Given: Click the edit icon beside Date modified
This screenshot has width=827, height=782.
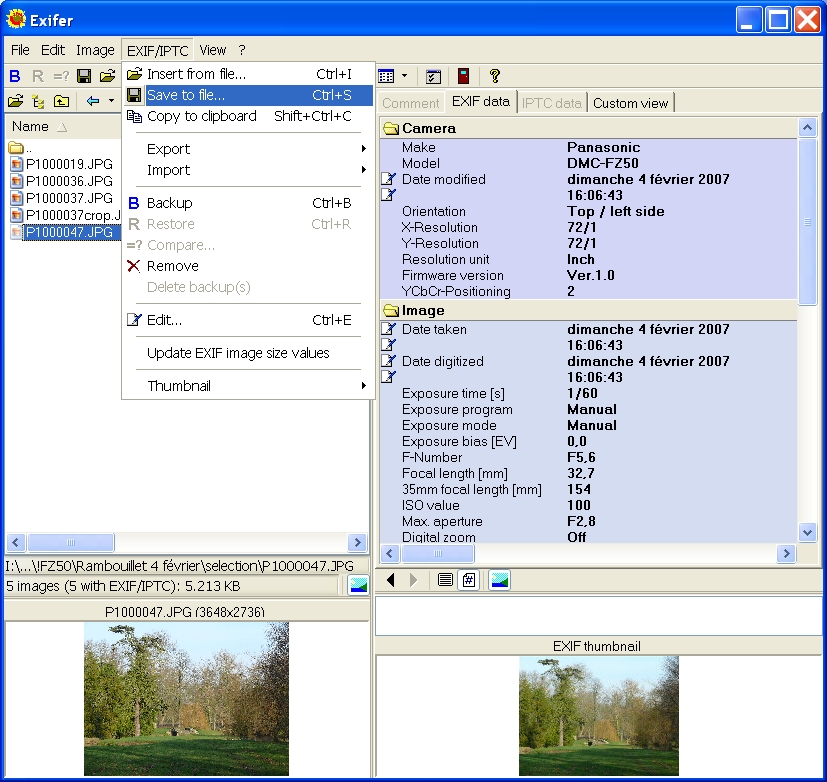Looking at the screenshot, I should tap(389, 179).
